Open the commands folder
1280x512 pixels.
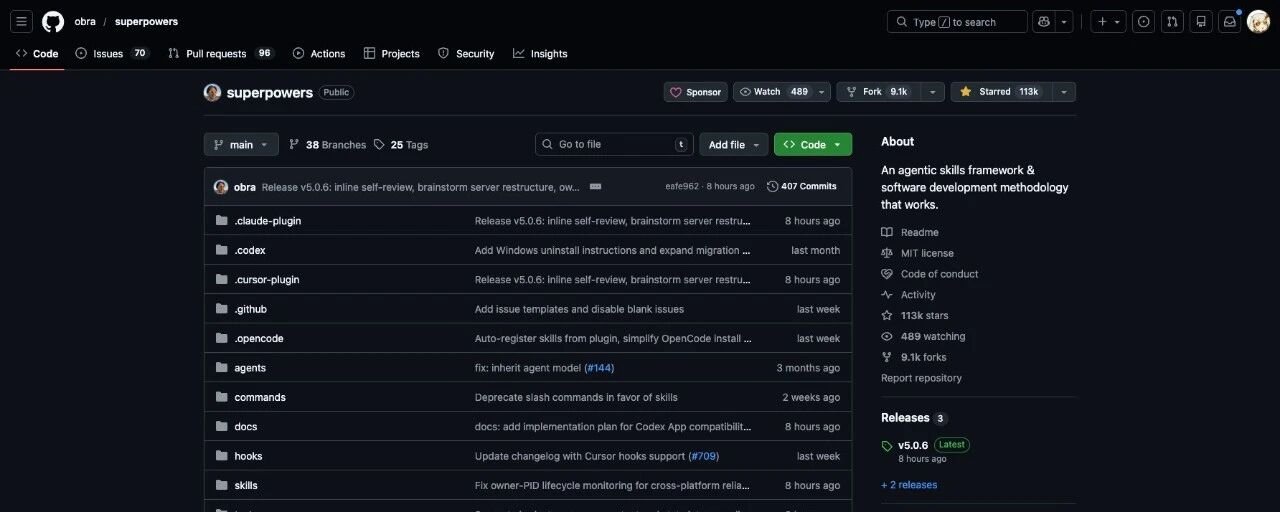tap(260, 397)
